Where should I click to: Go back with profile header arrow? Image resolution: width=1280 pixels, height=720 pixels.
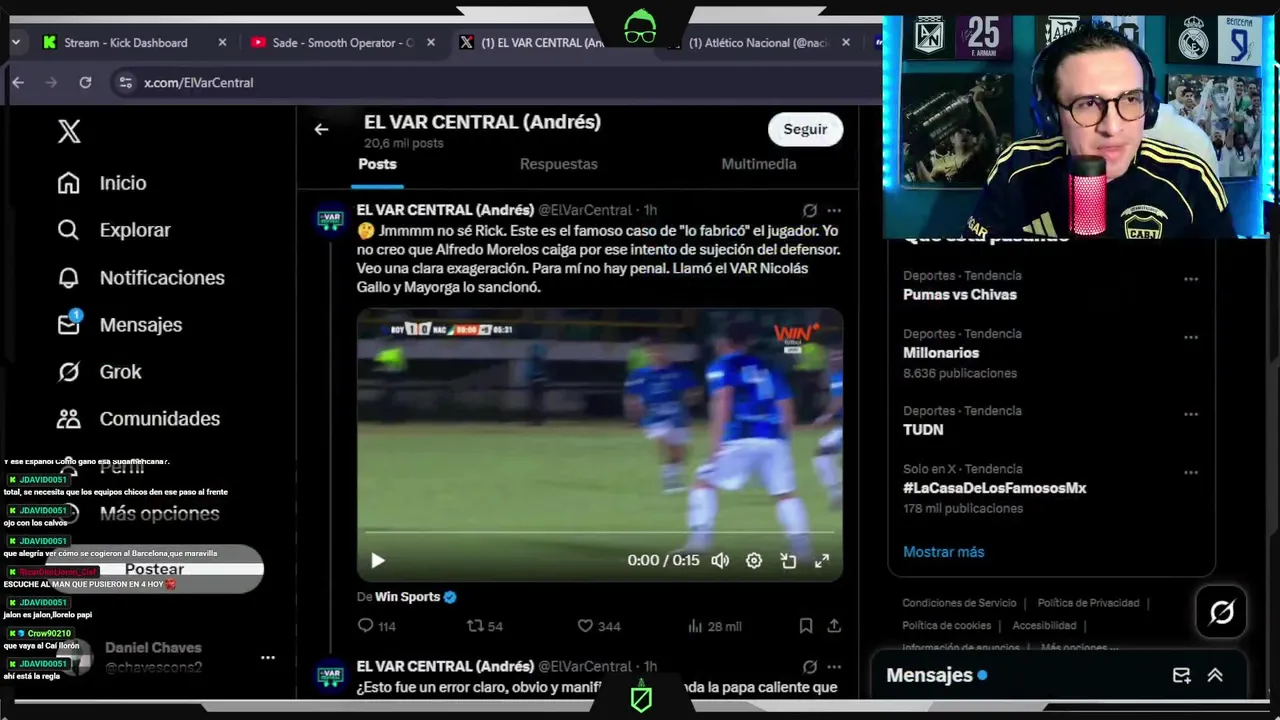[321, 129]
